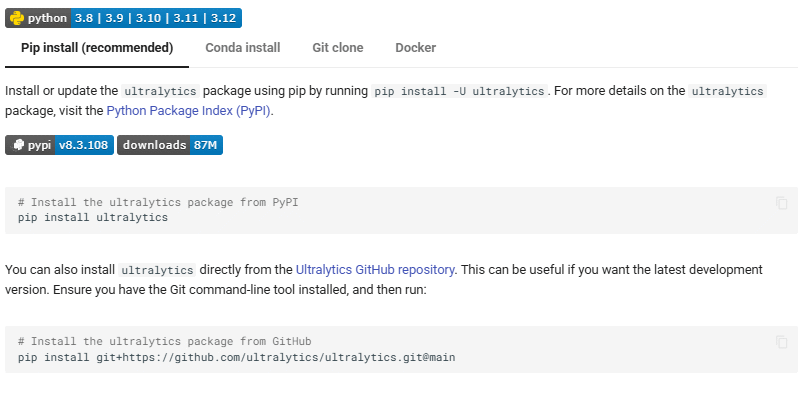802x397 pixels.
Task: Copy the GitHub install code block
Action: point(781,342)
